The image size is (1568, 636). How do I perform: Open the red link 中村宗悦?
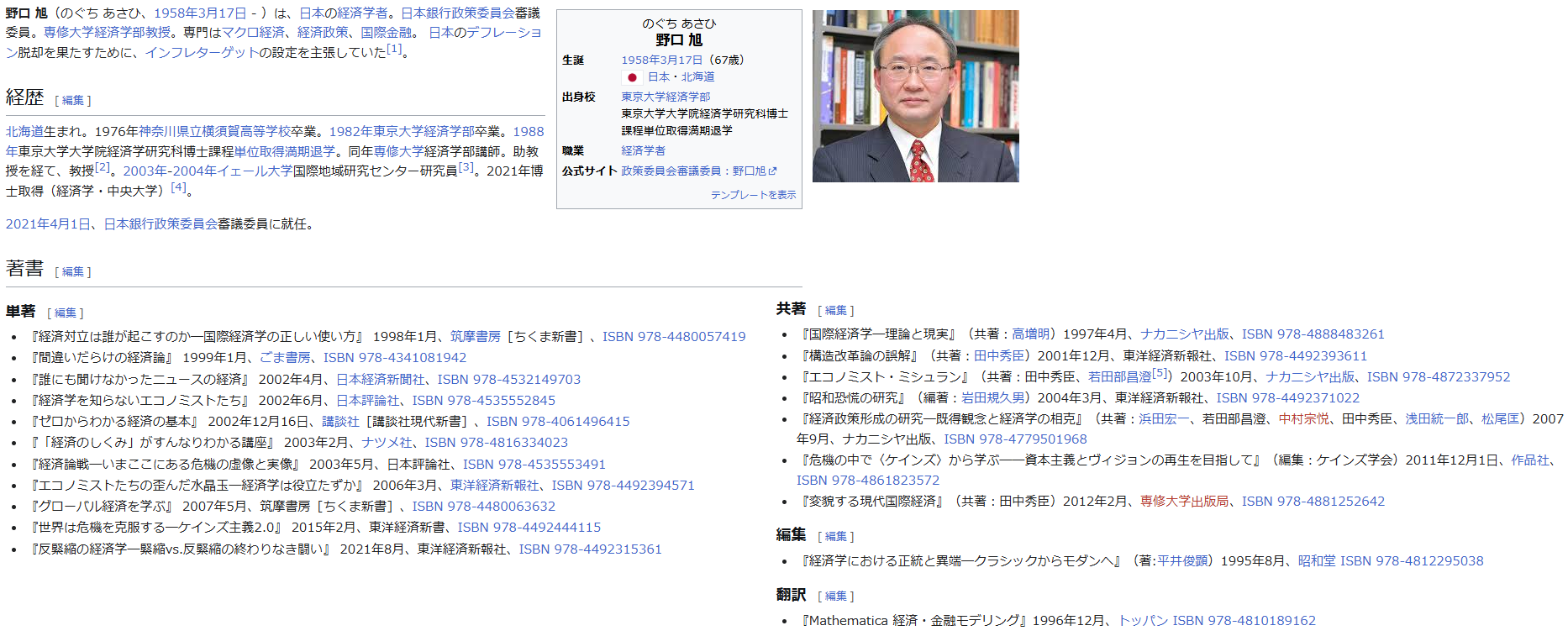tap(1303, 419)
